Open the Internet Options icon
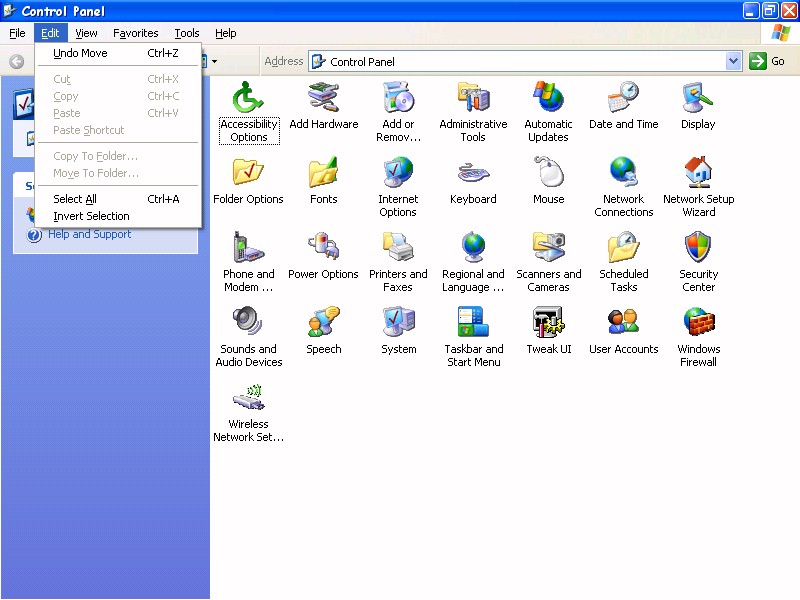 [398, 171]
